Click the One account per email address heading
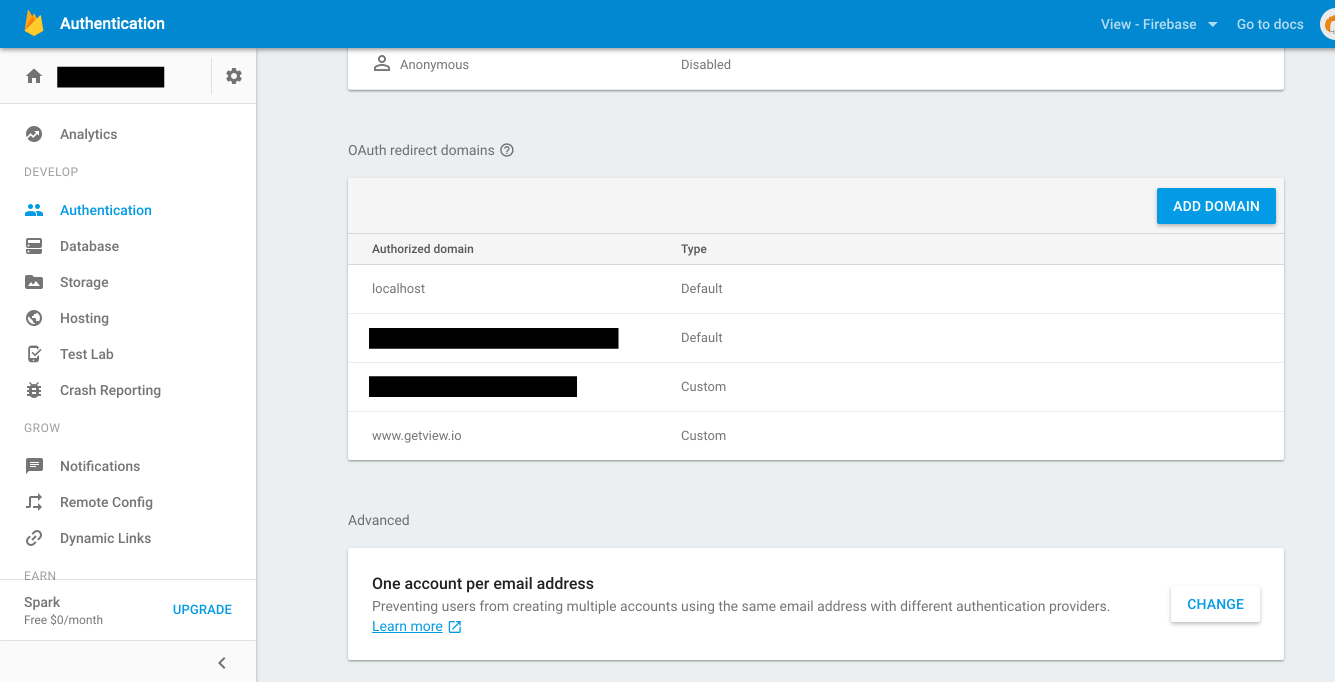The image size is (1335, 682). [483, 584]
